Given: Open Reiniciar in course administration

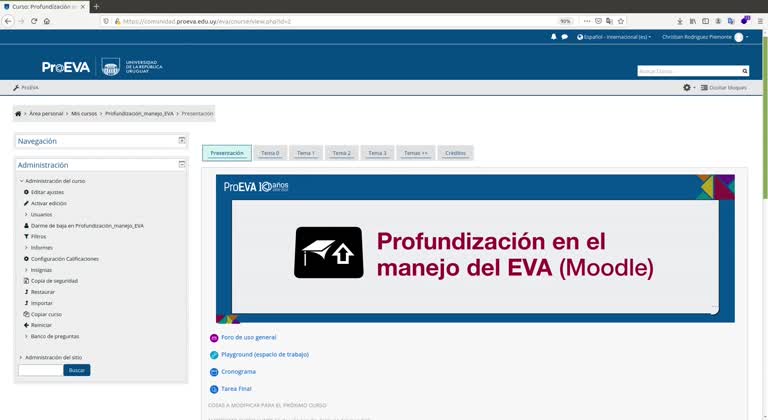Looking at the screenshot, I should point(41,325).
